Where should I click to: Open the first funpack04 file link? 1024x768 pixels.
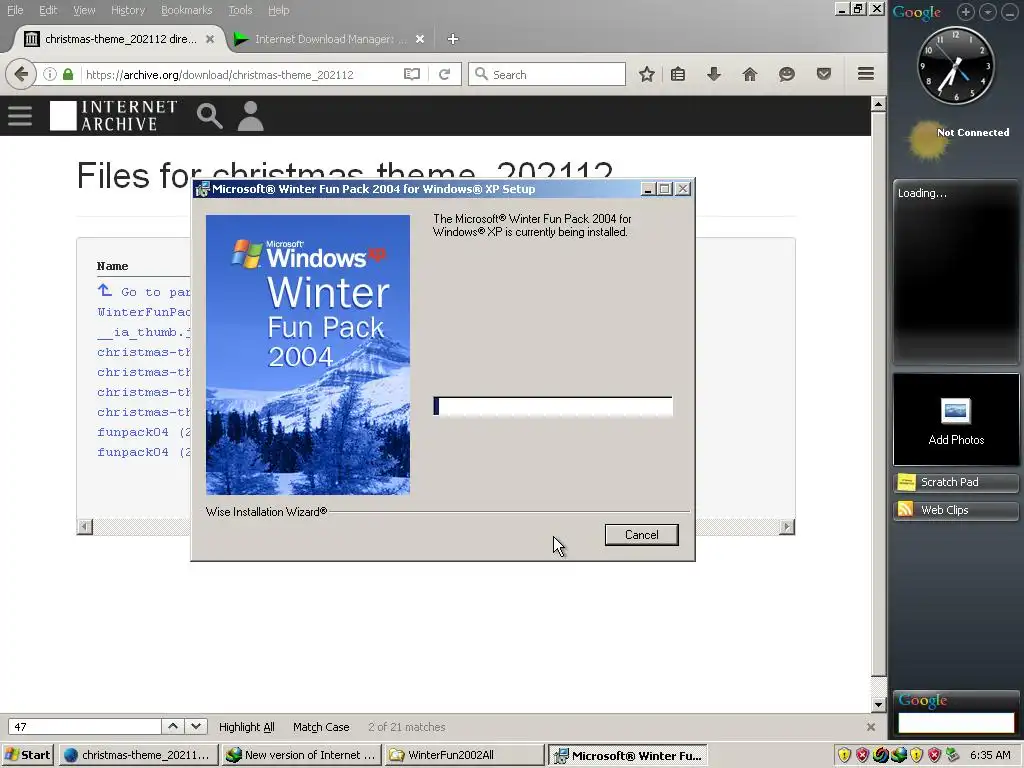(x=144, y=432)
